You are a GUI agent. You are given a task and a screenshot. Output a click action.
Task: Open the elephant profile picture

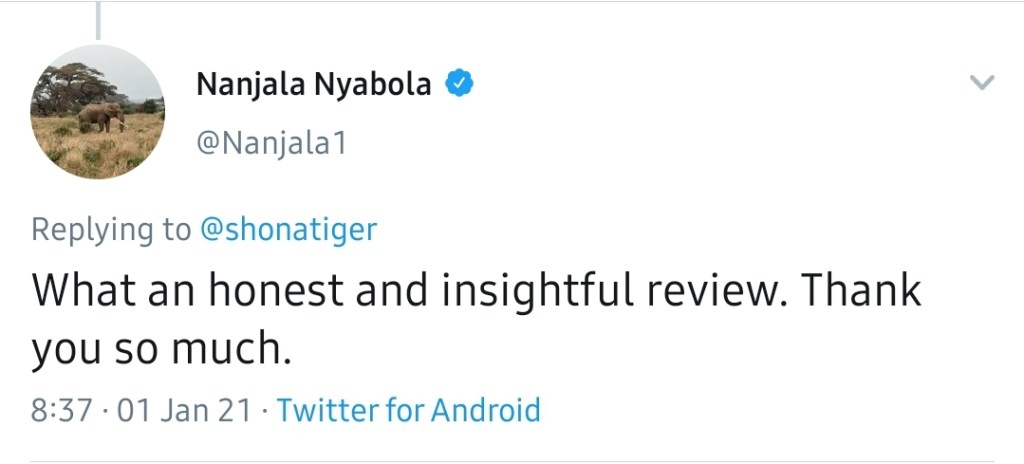[x=97, y=112]
